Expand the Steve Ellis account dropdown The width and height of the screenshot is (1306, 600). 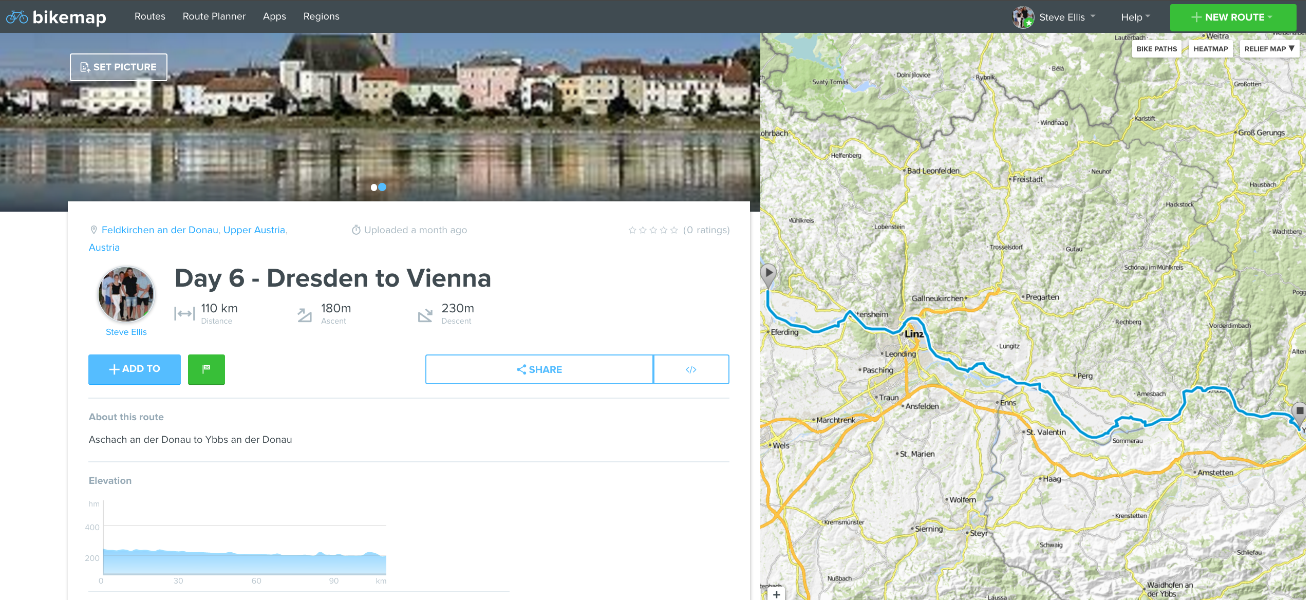click(x=1068, y=17)
